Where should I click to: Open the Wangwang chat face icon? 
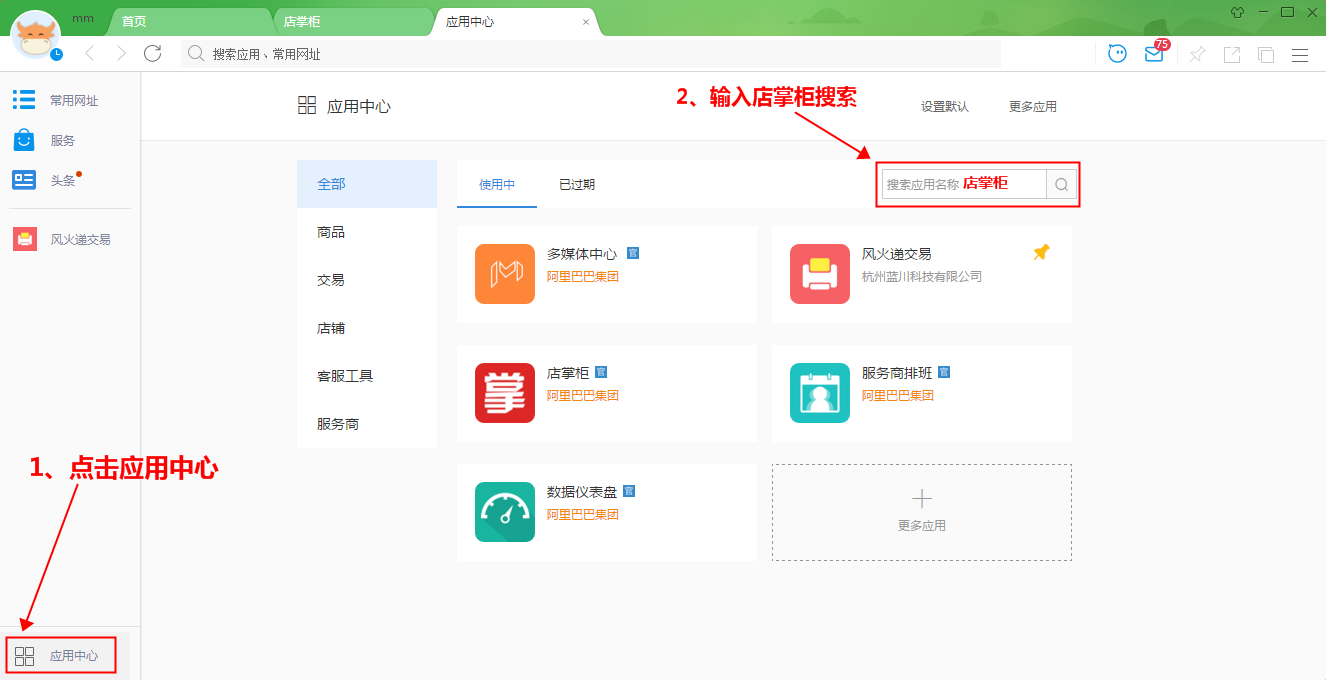(x=1117, y=54)
